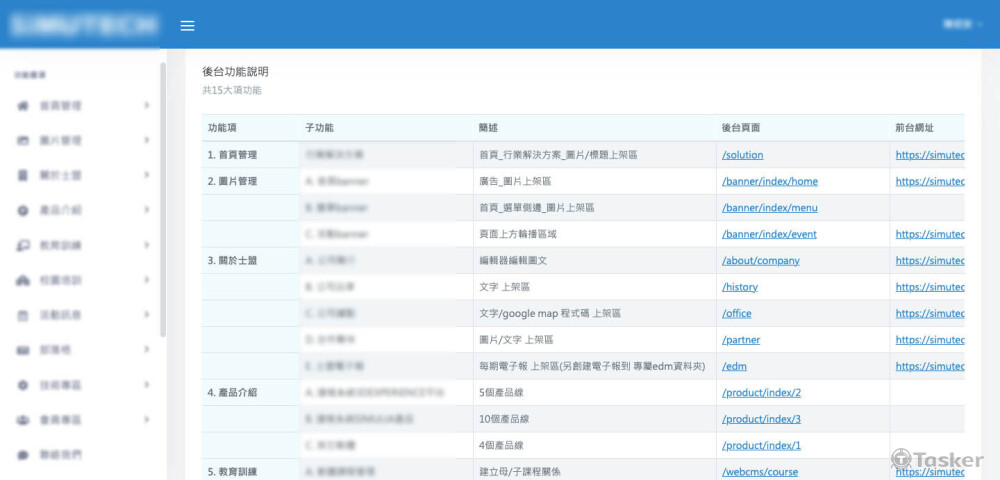This screenshot has width=1000, height=480.
Task: Click the icon beside 教育訓練 in sidebar
Action: point(23,246)
